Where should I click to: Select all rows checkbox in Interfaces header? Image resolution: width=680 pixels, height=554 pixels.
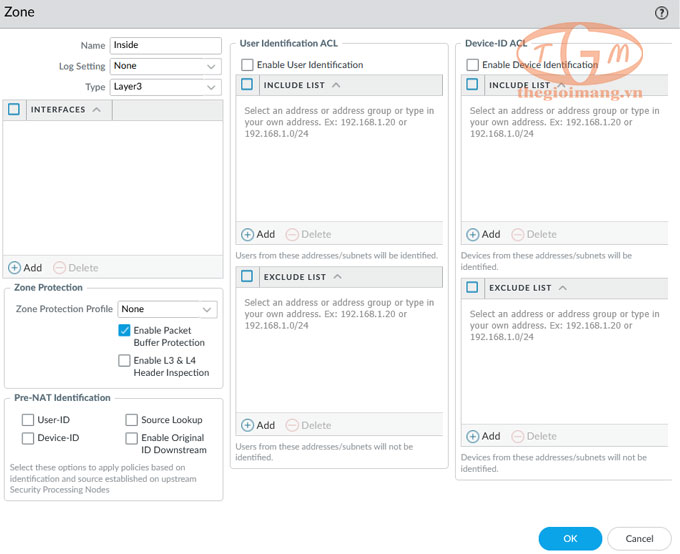[x=14, y=109]
